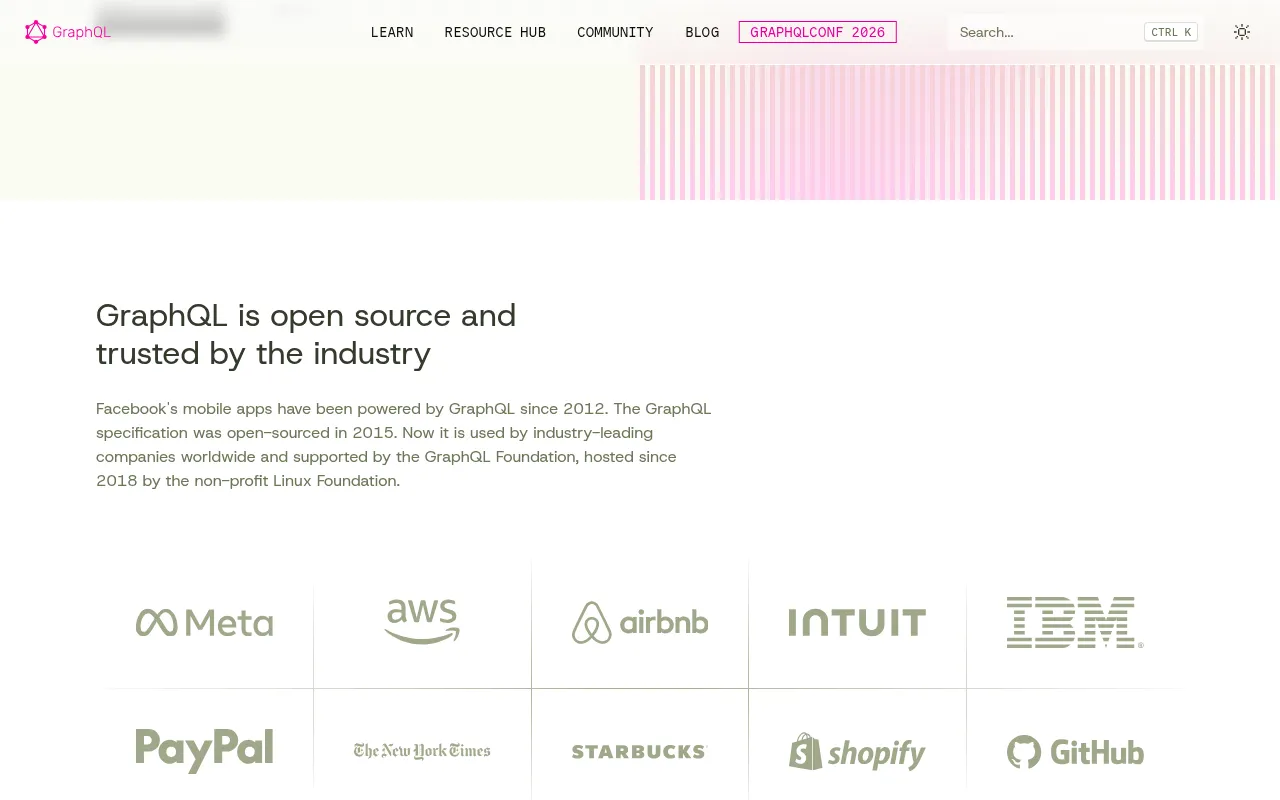Viewport: 1280px width, 800px height.
Task: Click the Meta logo
Action: 205,623
